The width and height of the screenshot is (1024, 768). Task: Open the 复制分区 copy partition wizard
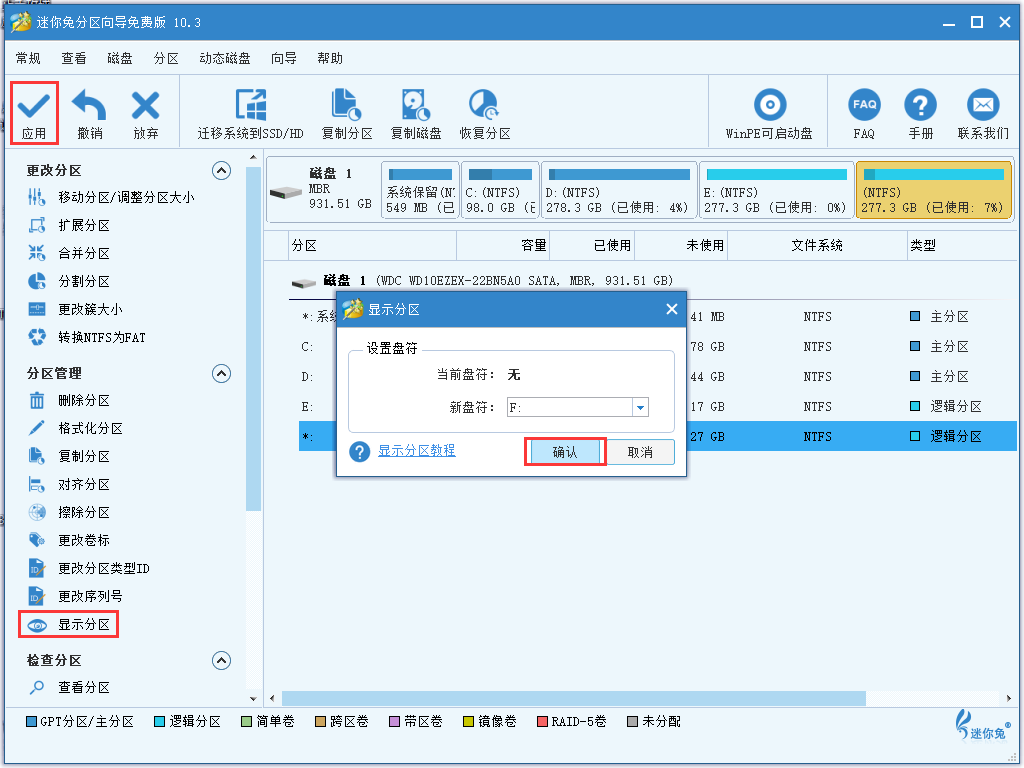pos(347,114)
